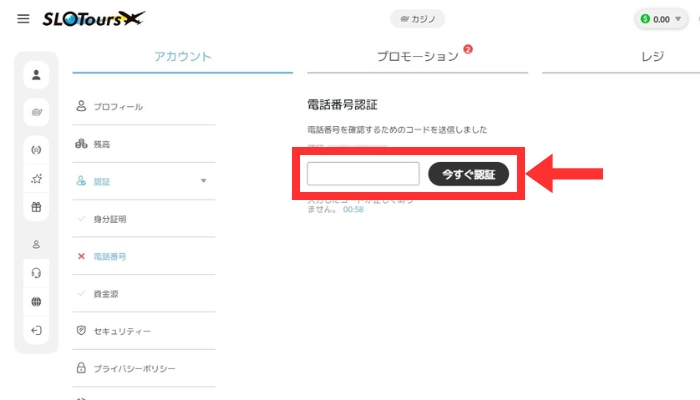
Task: Click the headset support icon in sidebar
Action: (36, 273)
